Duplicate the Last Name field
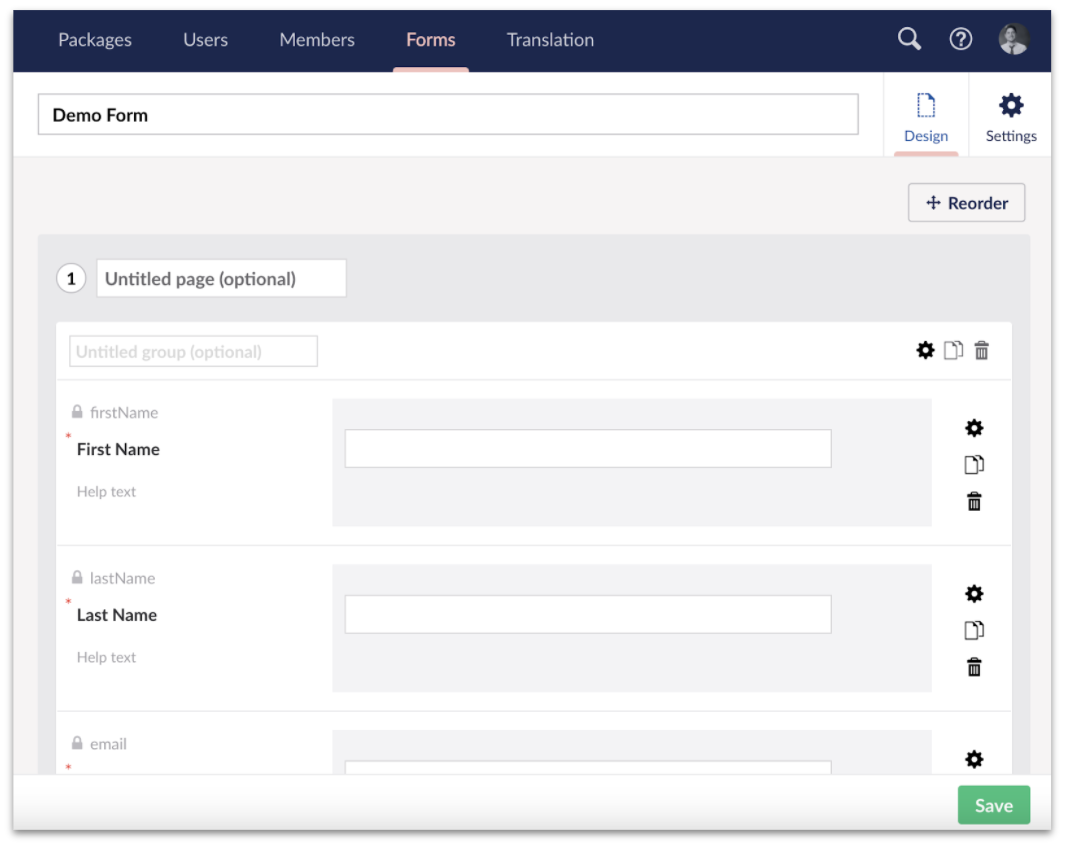Viewport: 1070px width, 850px height. [974, 631]
